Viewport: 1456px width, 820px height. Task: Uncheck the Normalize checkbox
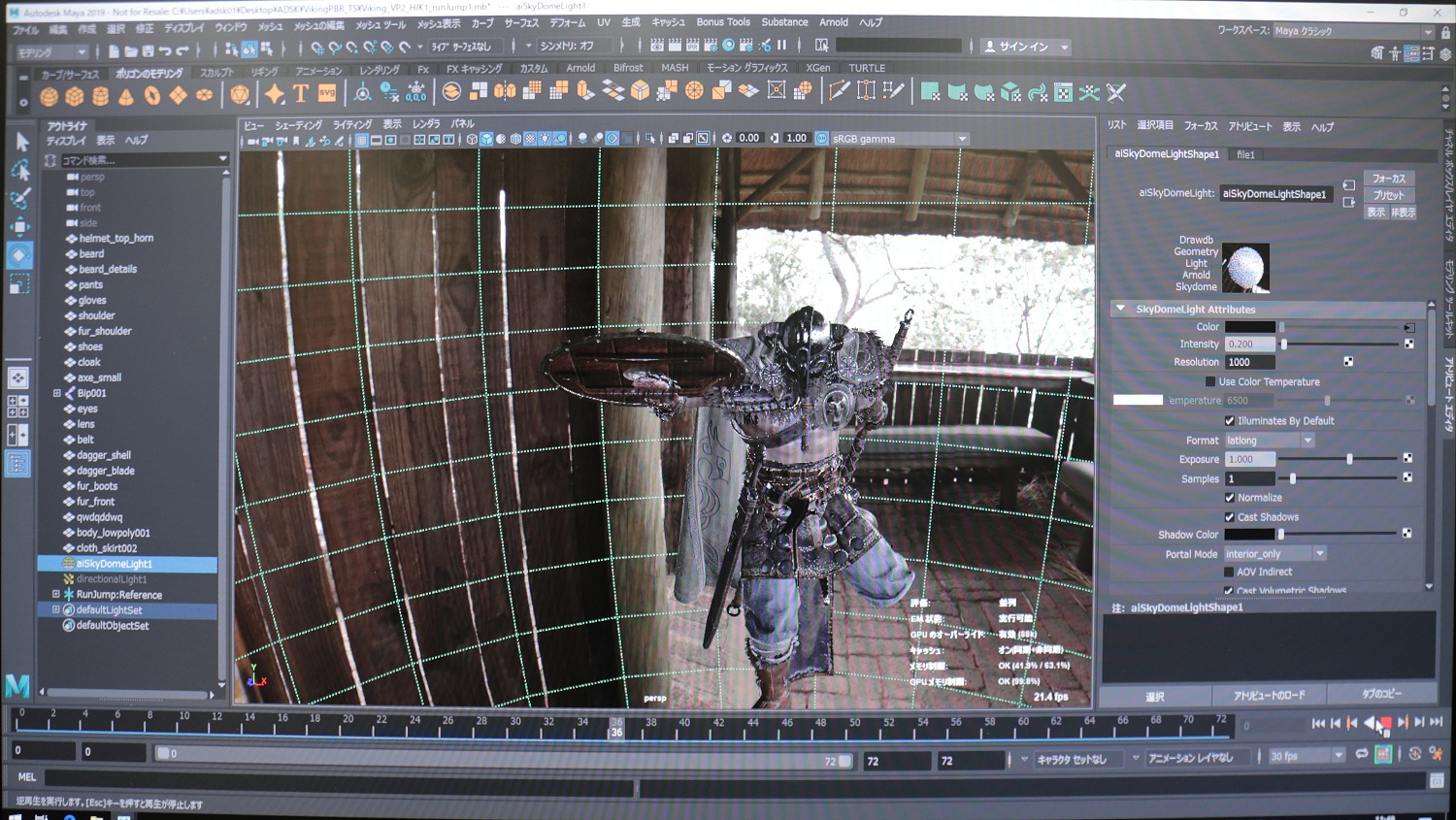(x=1230, y=498)
